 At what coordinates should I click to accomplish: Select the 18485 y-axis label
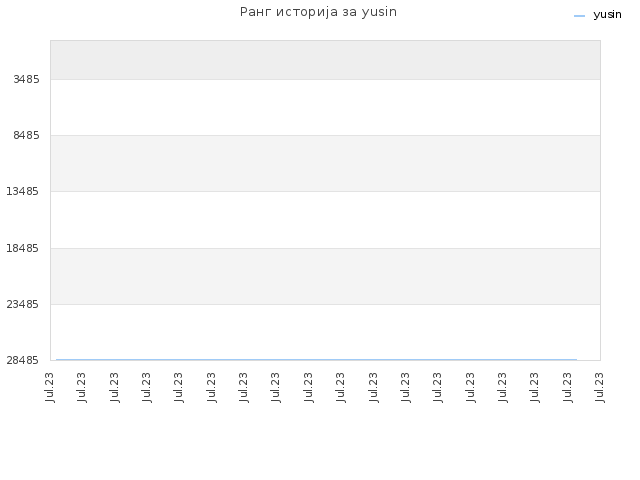(22, 248)
